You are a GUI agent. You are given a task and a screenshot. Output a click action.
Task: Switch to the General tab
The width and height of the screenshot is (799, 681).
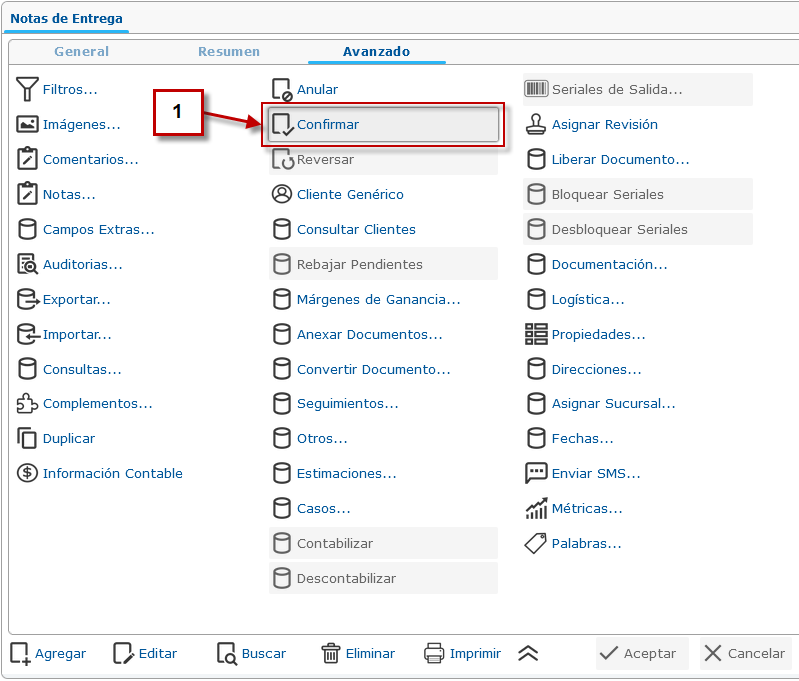point(82,52)
